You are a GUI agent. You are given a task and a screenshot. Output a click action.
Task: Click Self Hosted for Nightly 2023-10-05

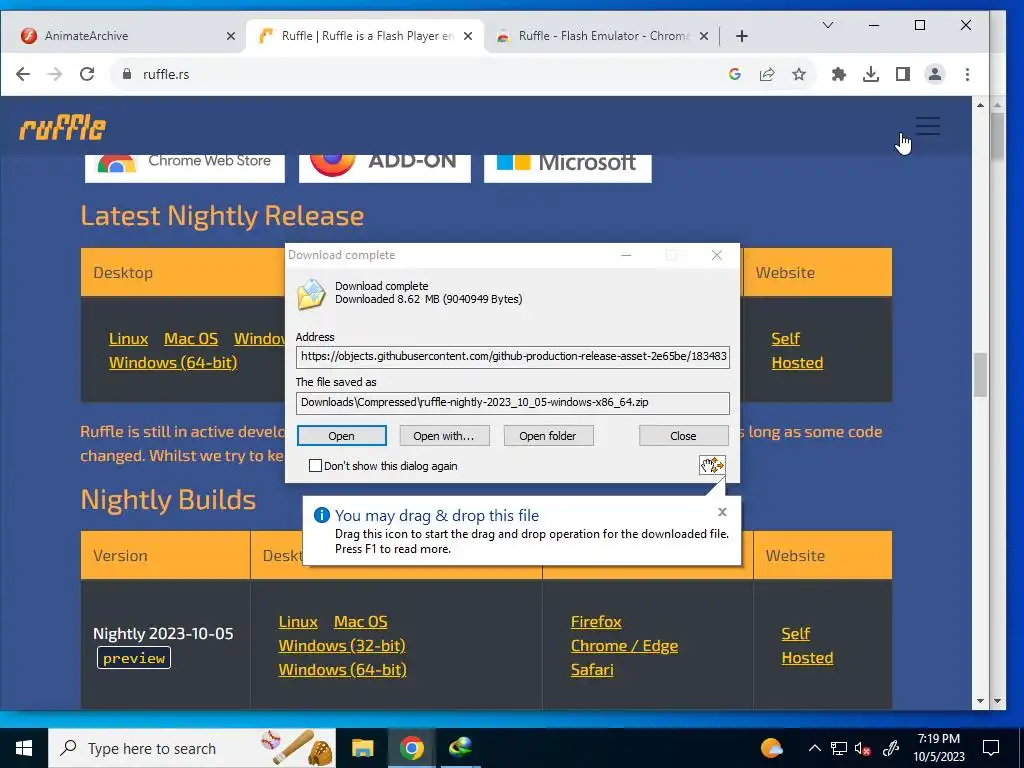coord(807,646)
